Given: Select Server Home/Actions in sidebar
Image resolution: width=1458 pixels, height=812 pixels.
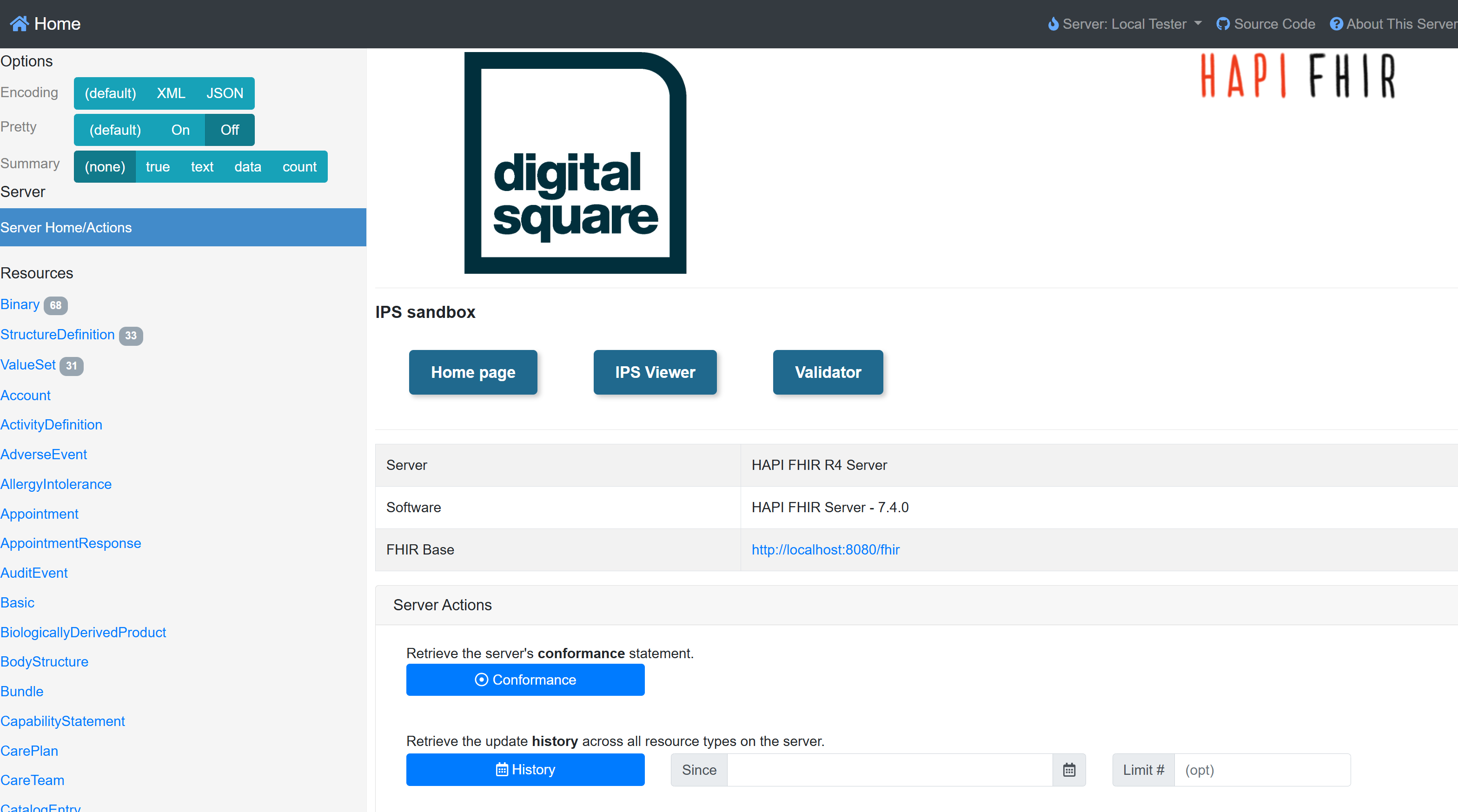Looking at the screenshot, I should click(x=183, y=227).
